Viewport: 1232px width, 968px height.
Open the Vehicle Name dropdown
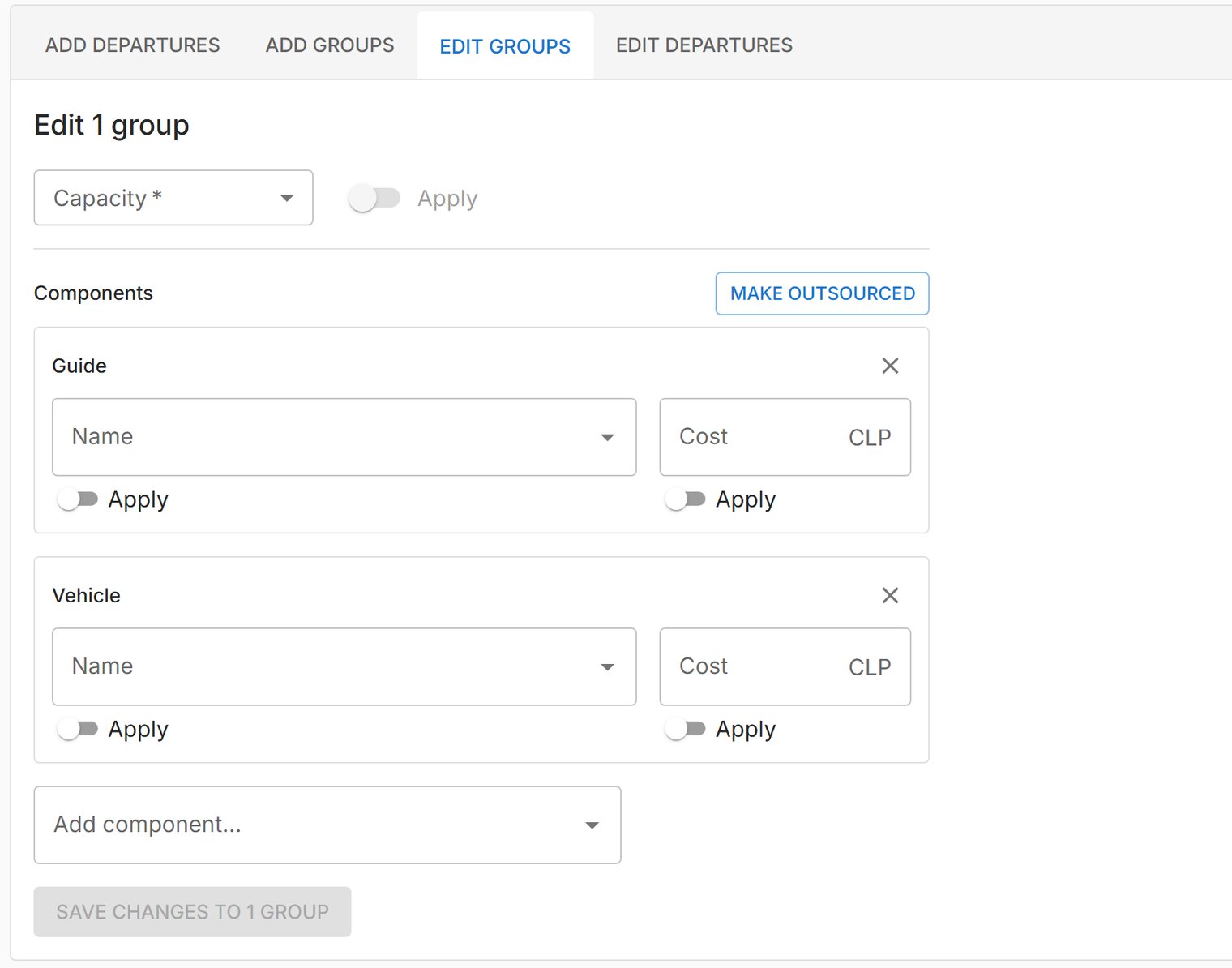pos(344,666)
